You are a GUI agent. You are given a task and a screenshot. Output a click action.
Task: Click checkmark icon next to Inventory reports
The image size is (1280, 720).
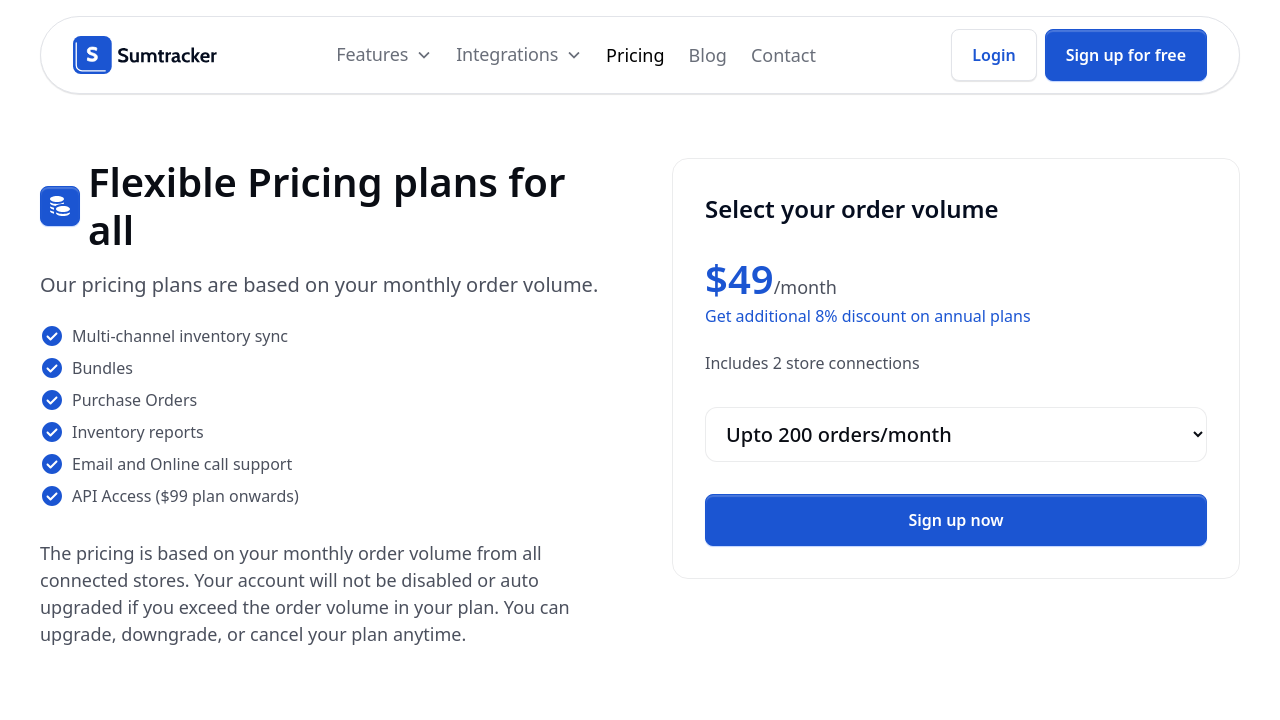(x=52, y=432)
